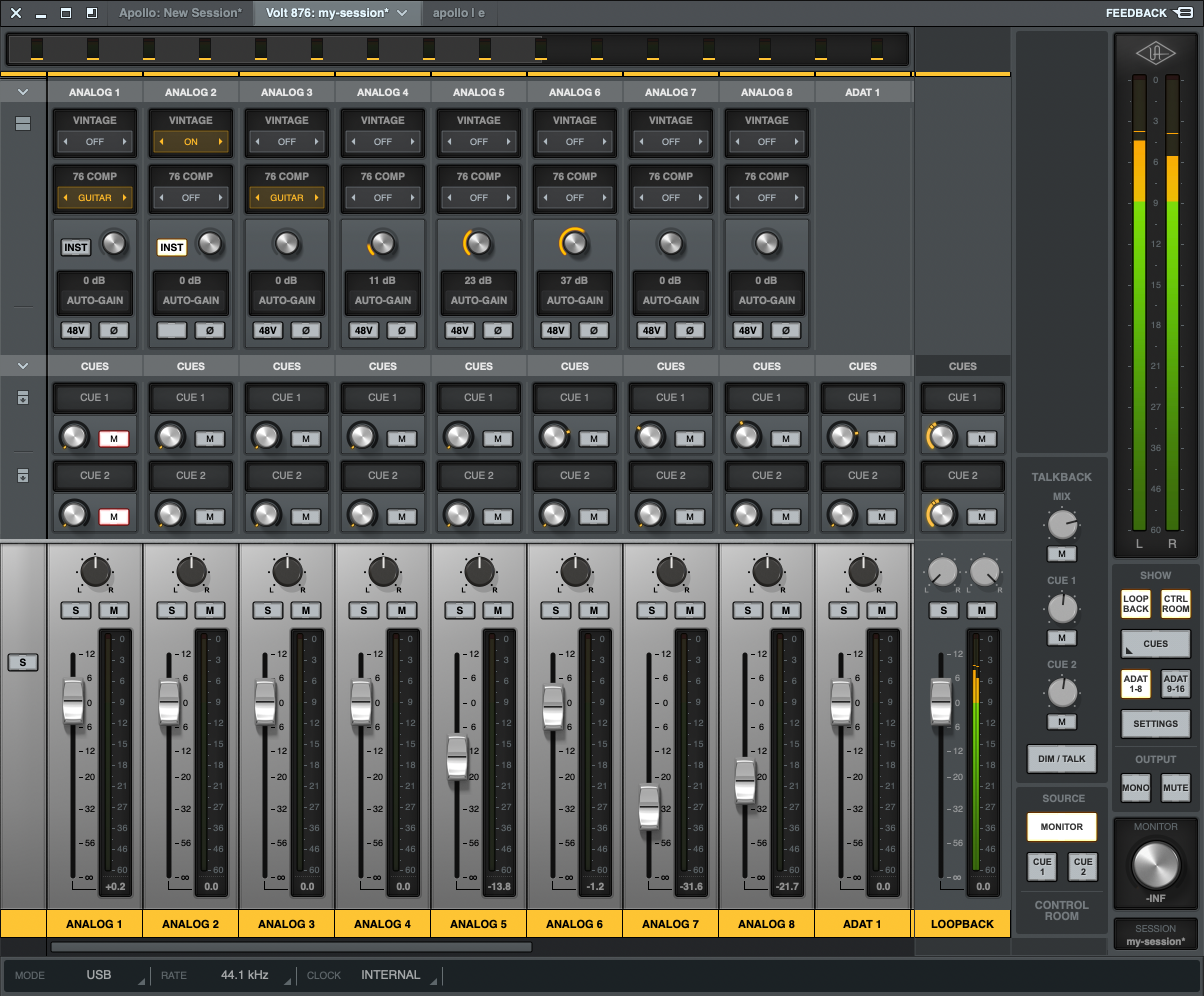The height and width of the screenshot is (996, 1204).
Task: Unmute Cue 1 send on Analog 1
Action: [113, 438]
